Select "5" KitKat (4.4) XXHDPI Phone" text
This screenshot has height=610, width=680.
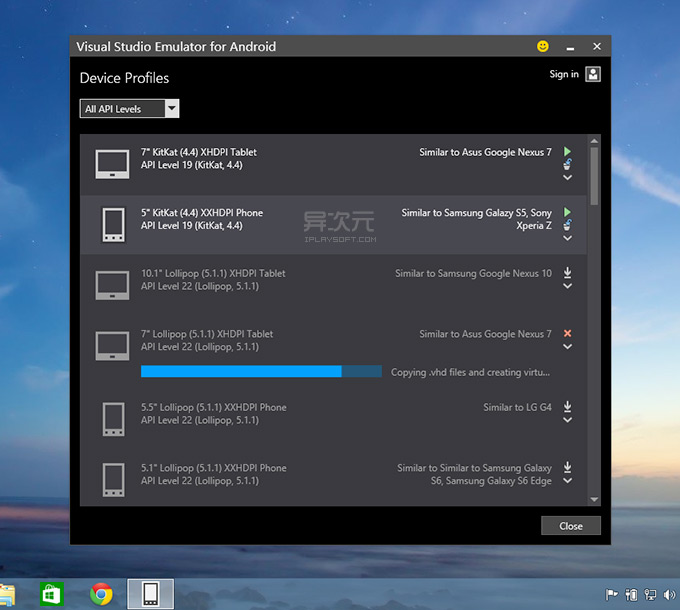pyautogui.click(x=202, y=213)
